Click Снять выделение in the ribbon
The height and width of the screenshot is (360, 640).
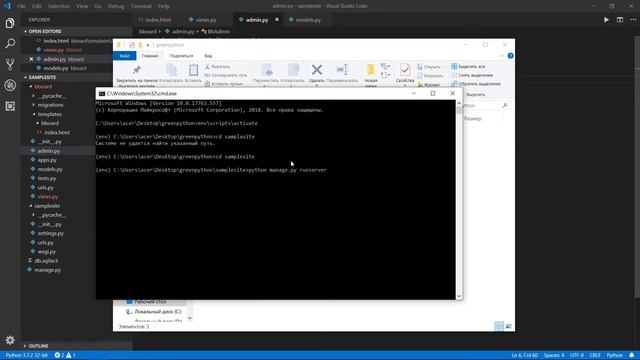472,75
